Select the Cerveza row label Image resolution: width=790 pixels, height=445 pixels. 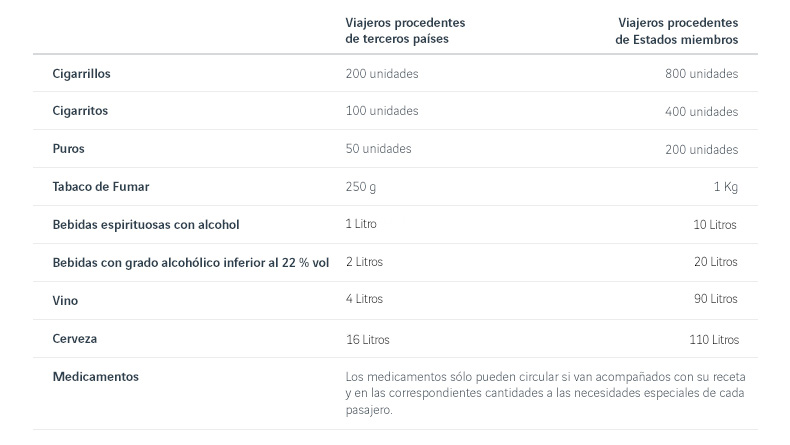[74, 340]
